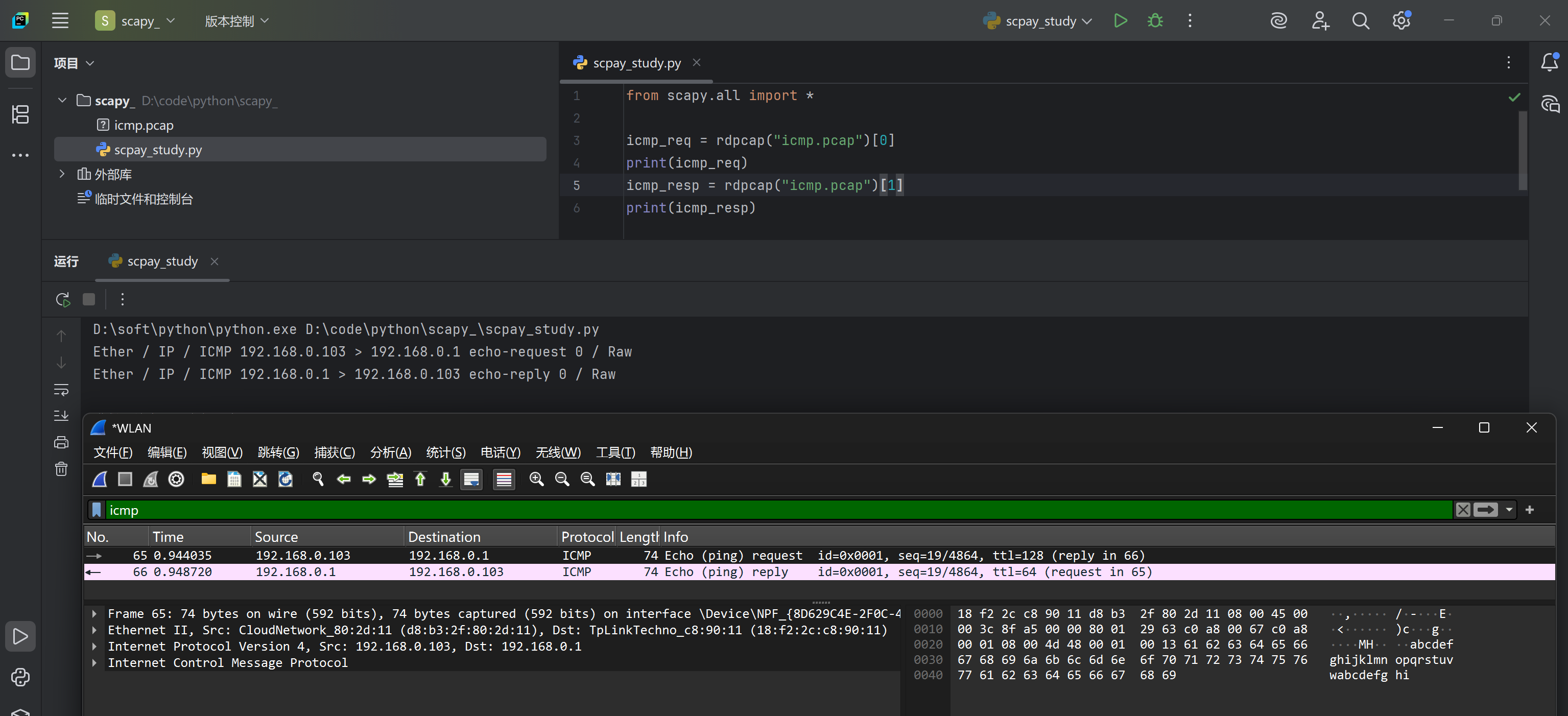Toggle auto-scroll to last packet in Wireshark
Viewport: 1568px width, 716px height.
[471, 479]
